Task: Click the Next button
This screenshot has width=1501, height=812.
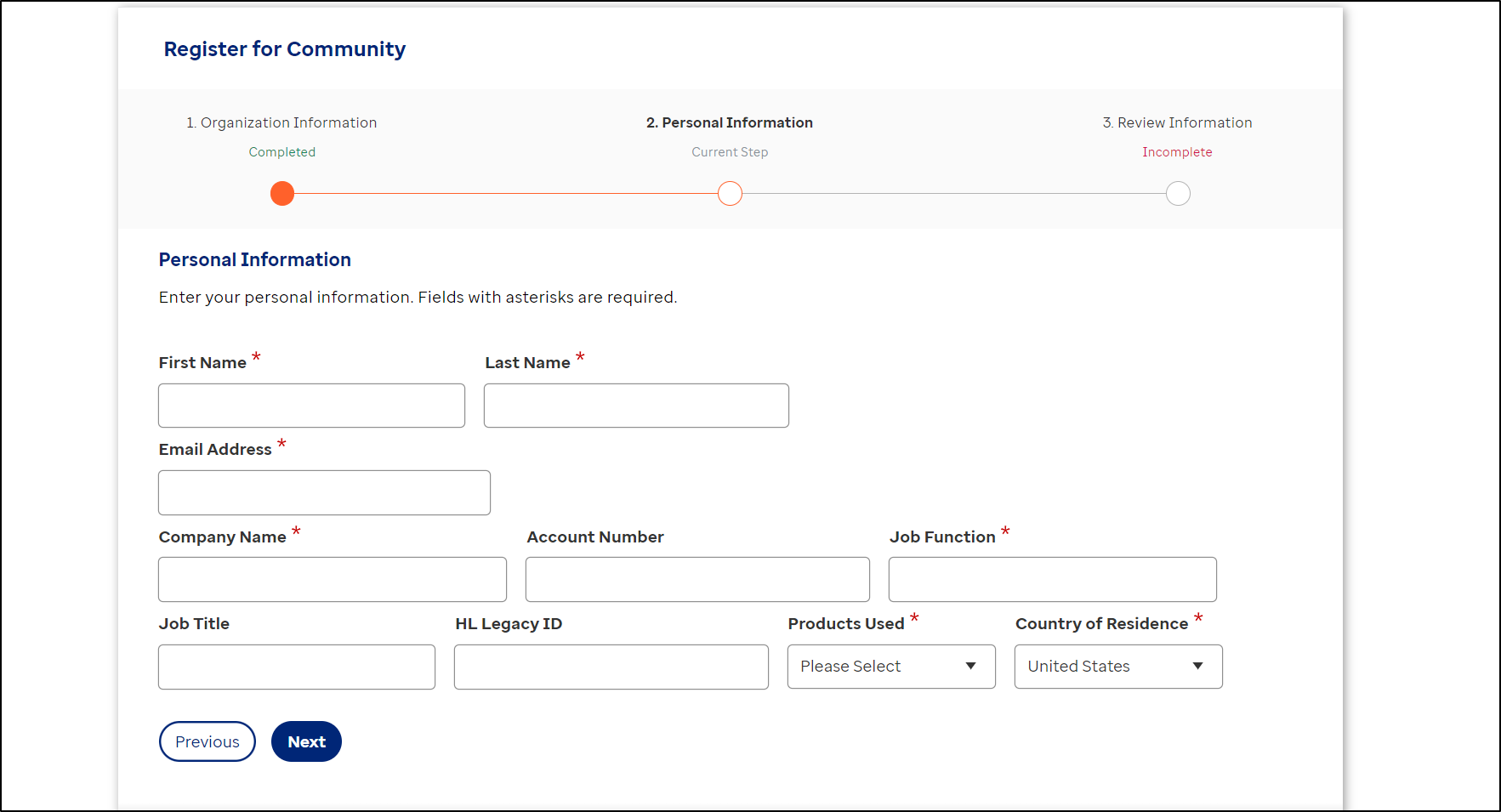Action: (x=305, y=741)
